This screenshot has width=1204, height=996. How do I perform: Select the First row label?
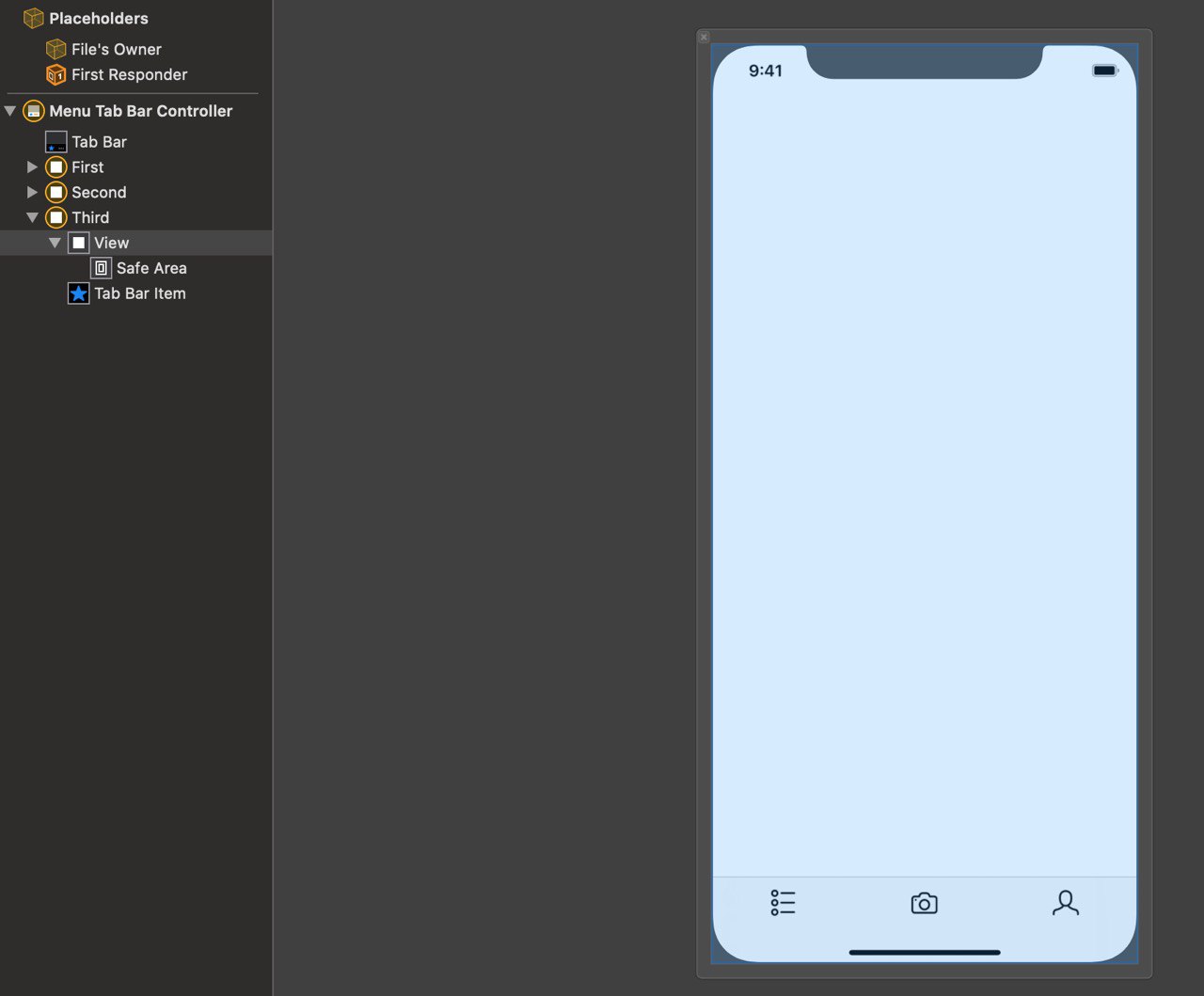[x=87, y=167]
